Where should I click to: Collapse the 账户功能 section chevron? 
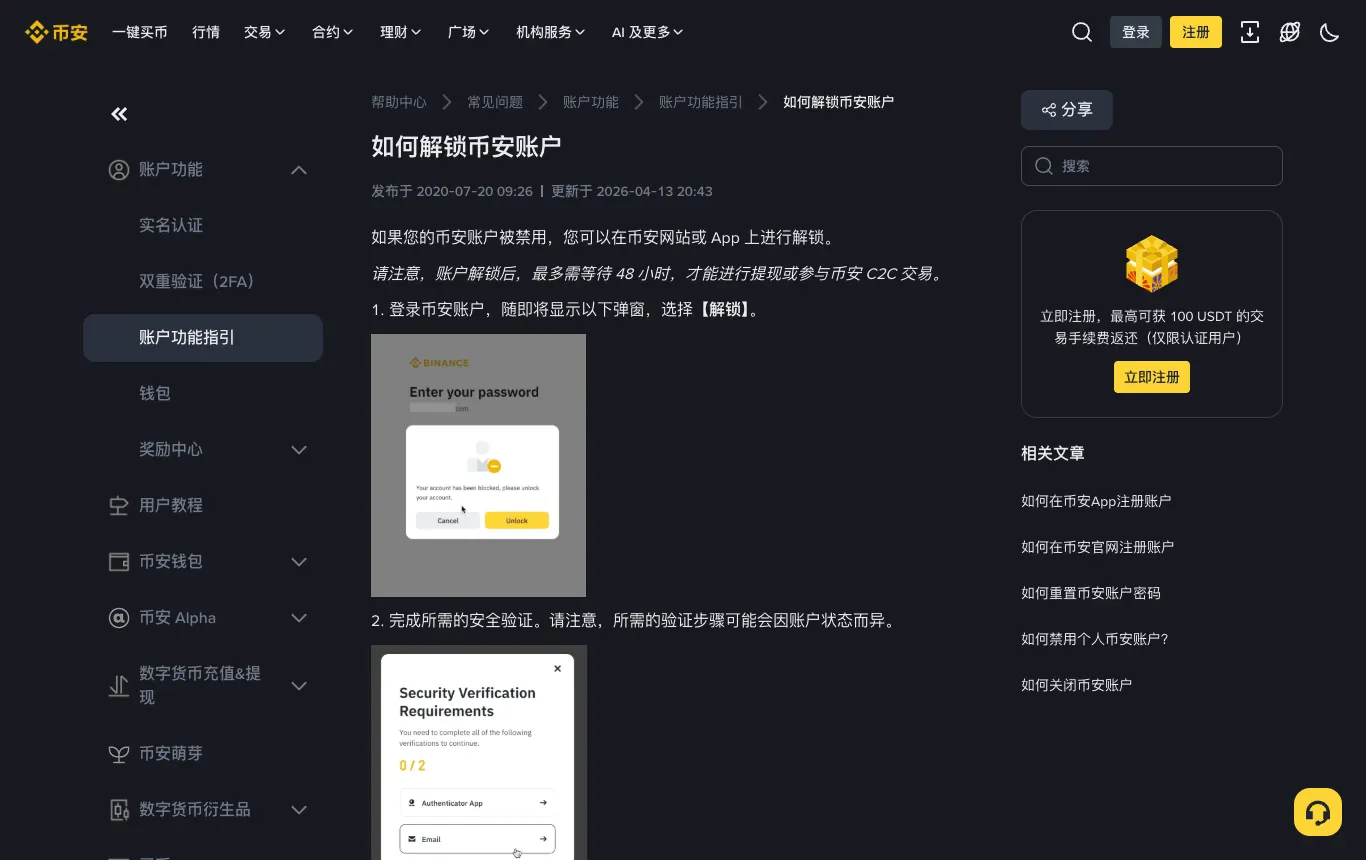[298, 170]
